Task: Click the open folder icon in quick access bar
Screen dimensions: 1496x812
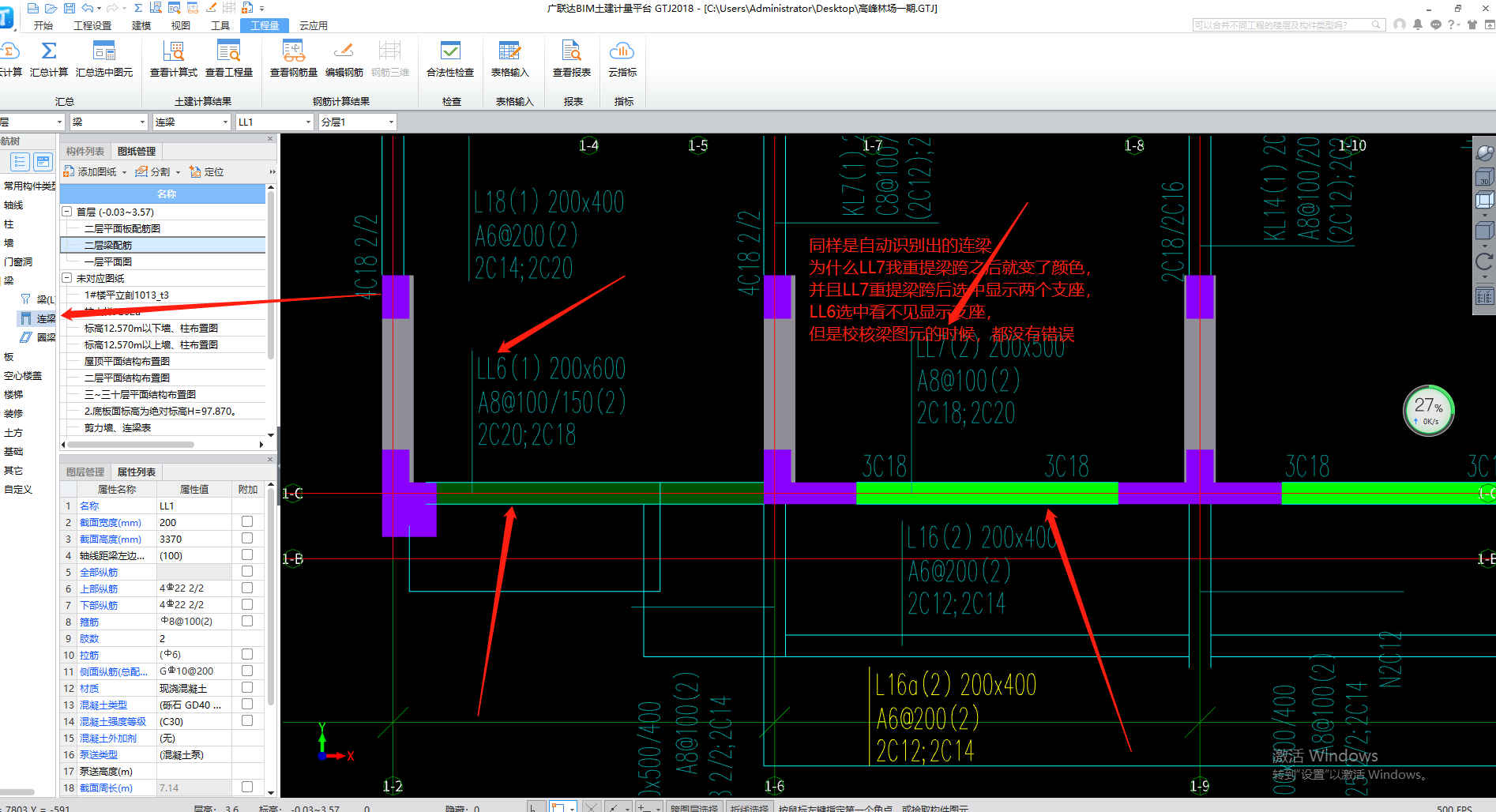Action: tap(51, 8)
